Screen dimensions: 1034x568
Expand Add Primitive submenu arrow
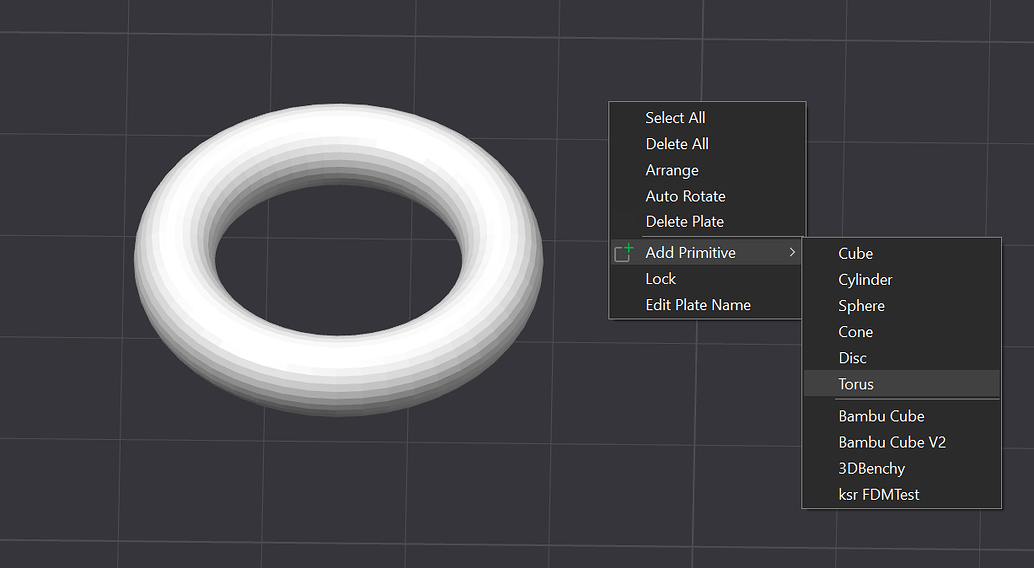pos(792,252)
